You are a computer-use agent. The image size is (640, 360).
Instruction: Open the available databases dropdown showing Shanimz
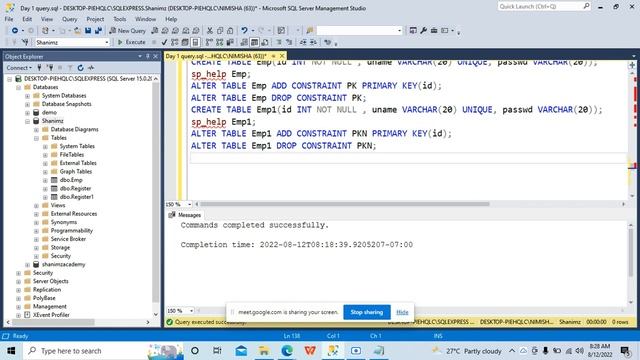[72, 42]
